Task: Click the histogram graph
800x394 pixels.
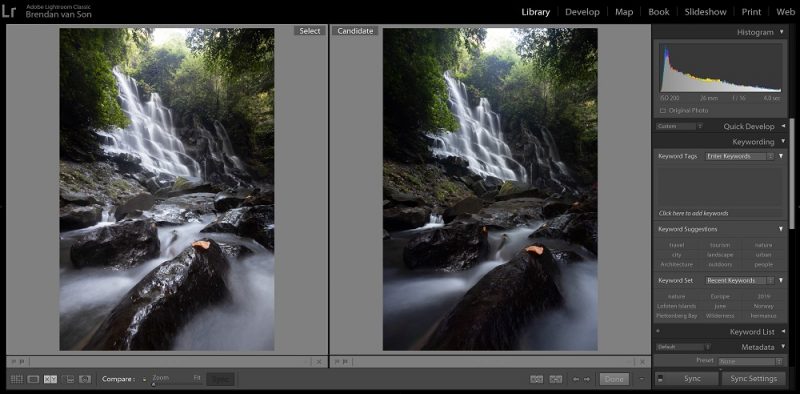Action: point(720,68)
